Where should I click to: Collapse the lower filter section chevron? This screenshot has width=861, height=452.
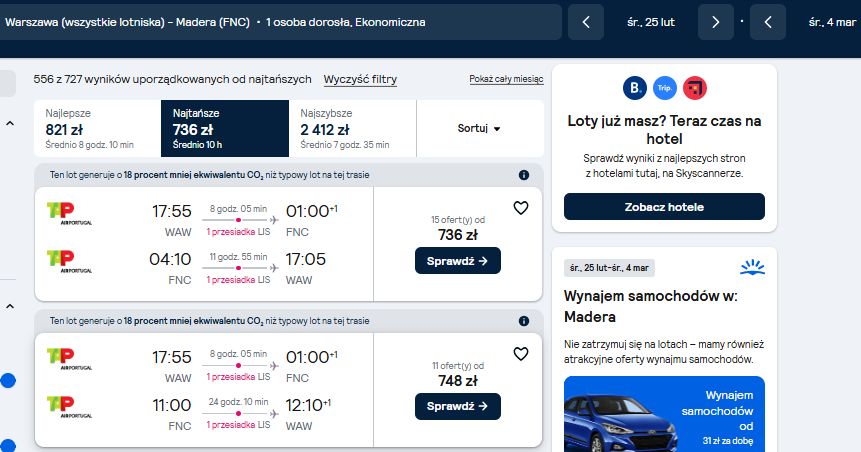10,306
